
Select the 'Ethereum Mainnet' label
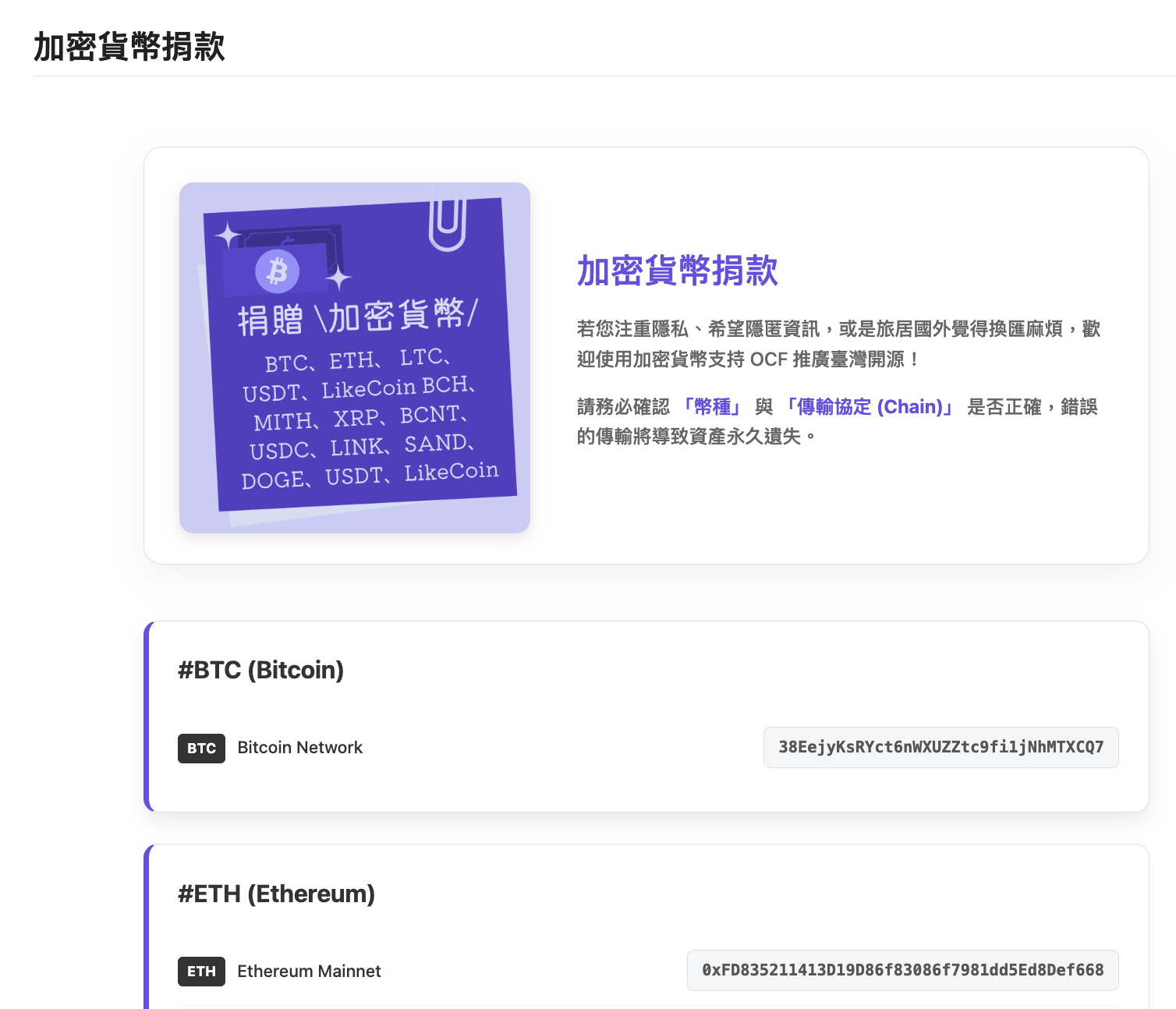coord(309,971)
